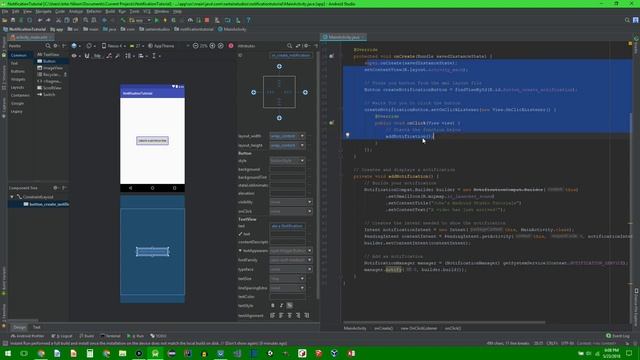Click the Cut scissors icon
The height and width of the screenshot is (360, 640).
pos(58,20)
